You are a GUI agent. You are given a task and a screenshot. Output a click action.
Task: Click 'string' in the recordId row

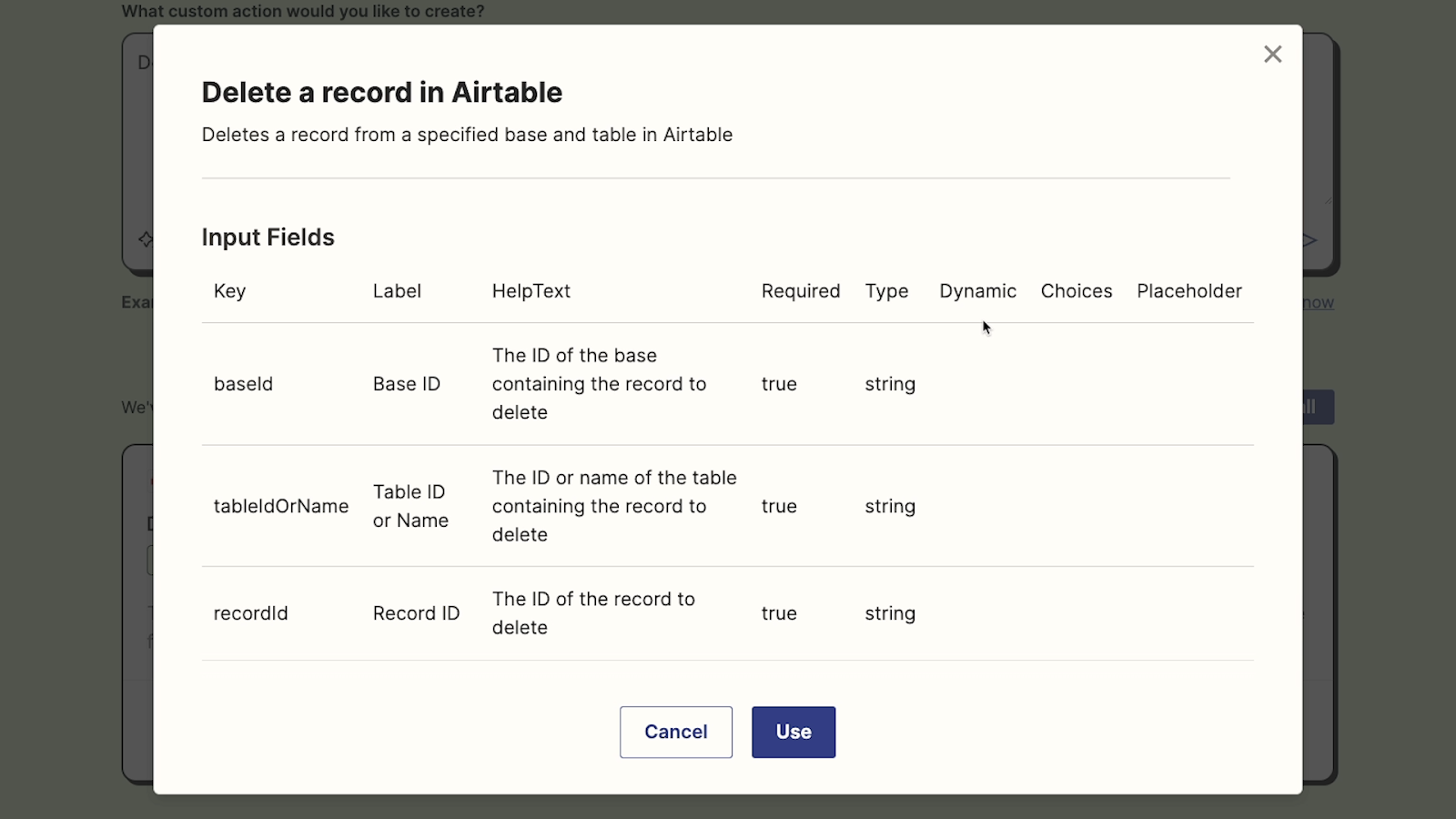pos(890,613)
